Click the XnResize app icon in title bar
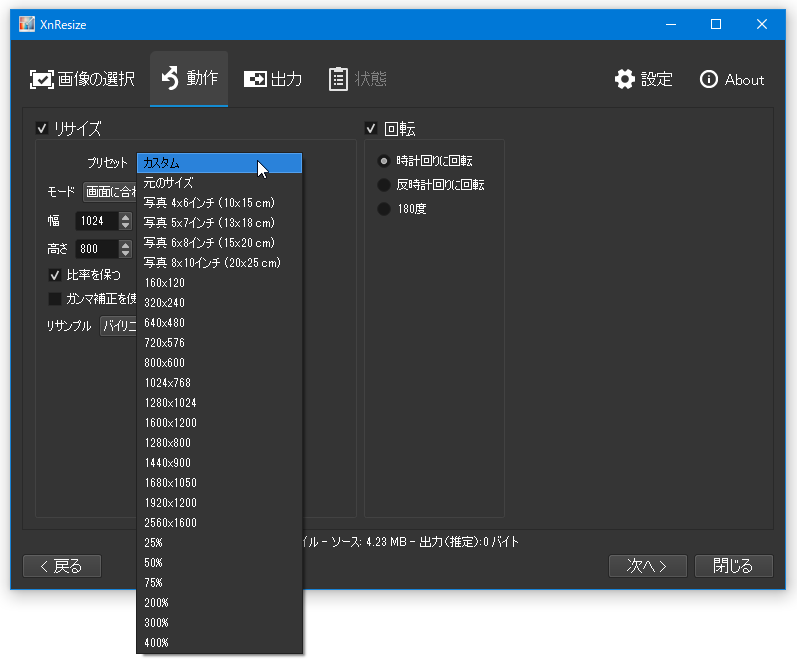This screenshot has width=797, height=664. 26,24
